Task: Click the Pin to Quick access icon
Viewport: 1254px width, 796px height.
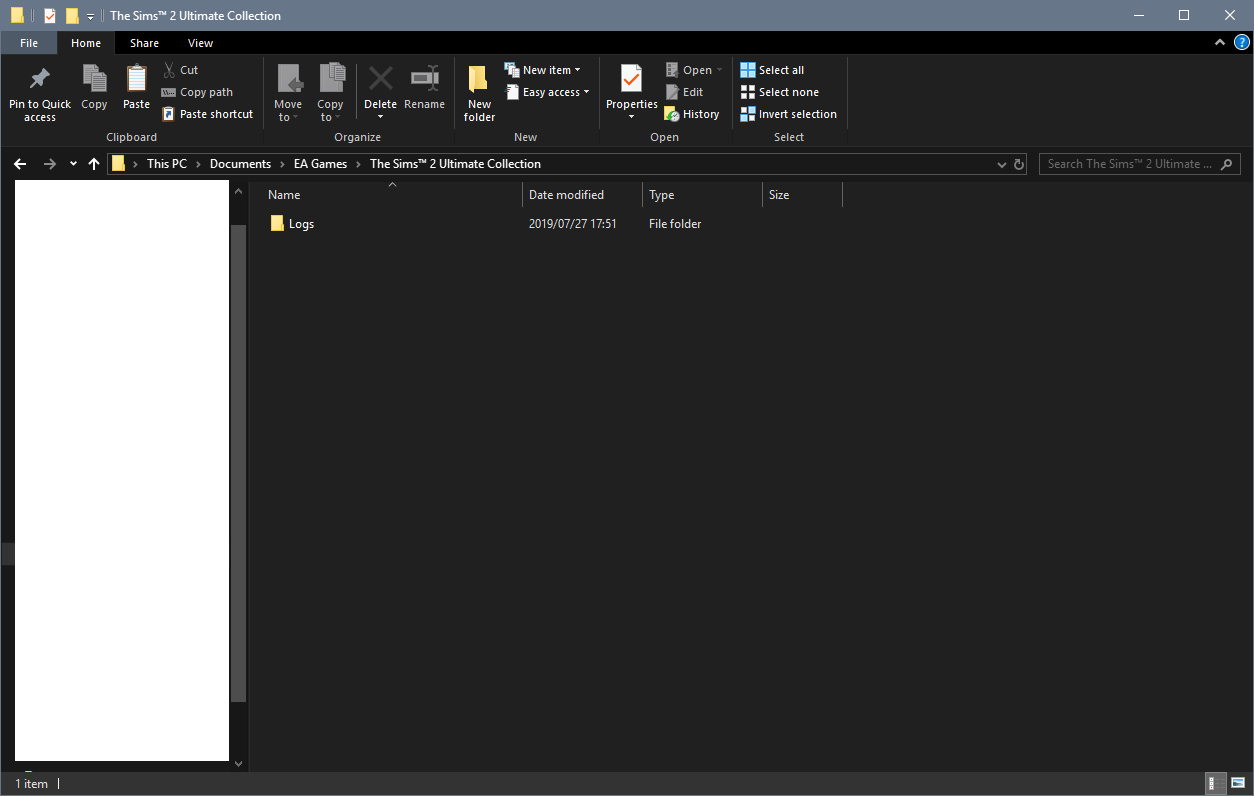Action: [x=40, y=79]
